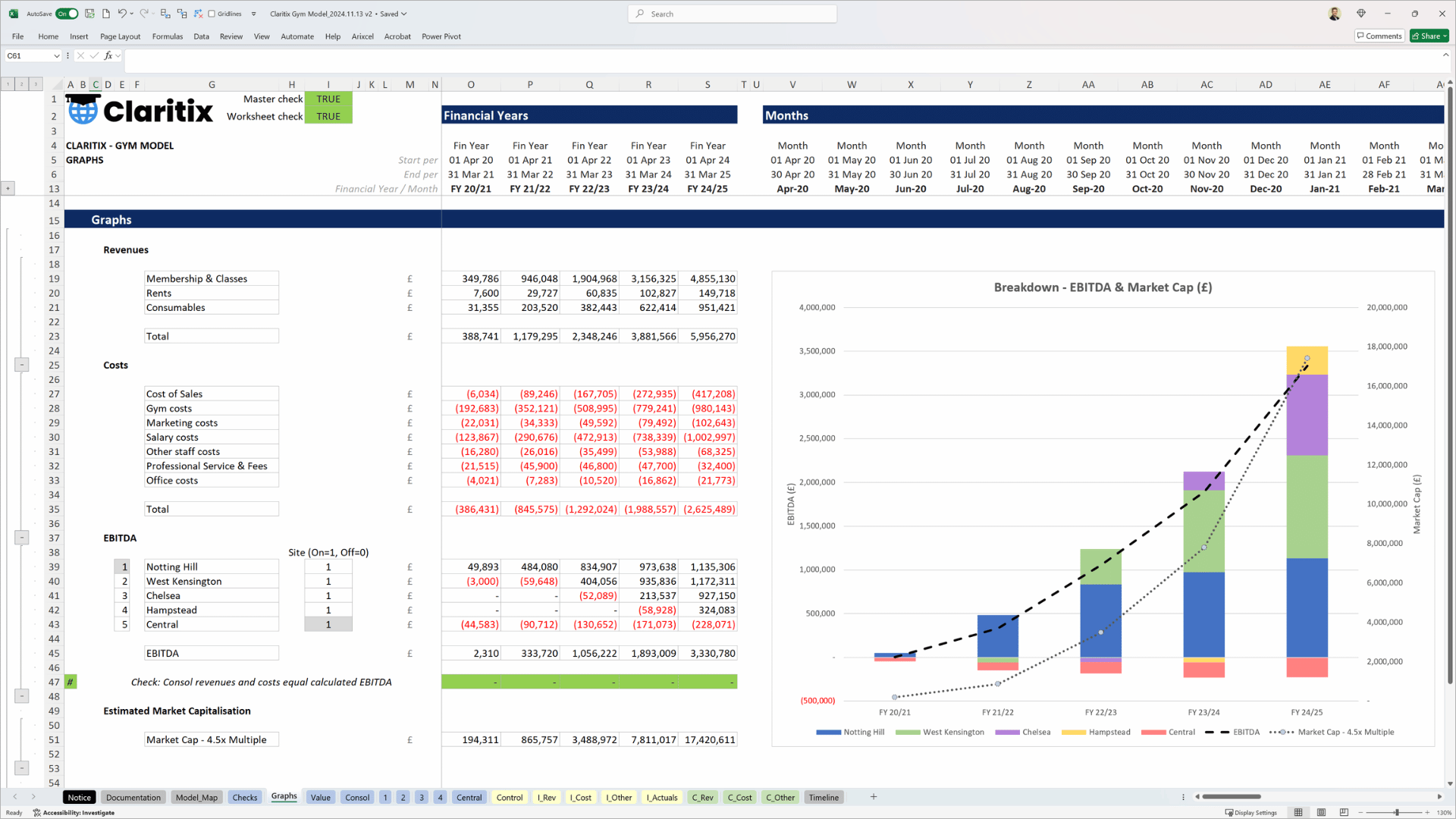Click Notting Hill legend swatch in chart
Screen dimensions: 1456x819
click(828, 732)
